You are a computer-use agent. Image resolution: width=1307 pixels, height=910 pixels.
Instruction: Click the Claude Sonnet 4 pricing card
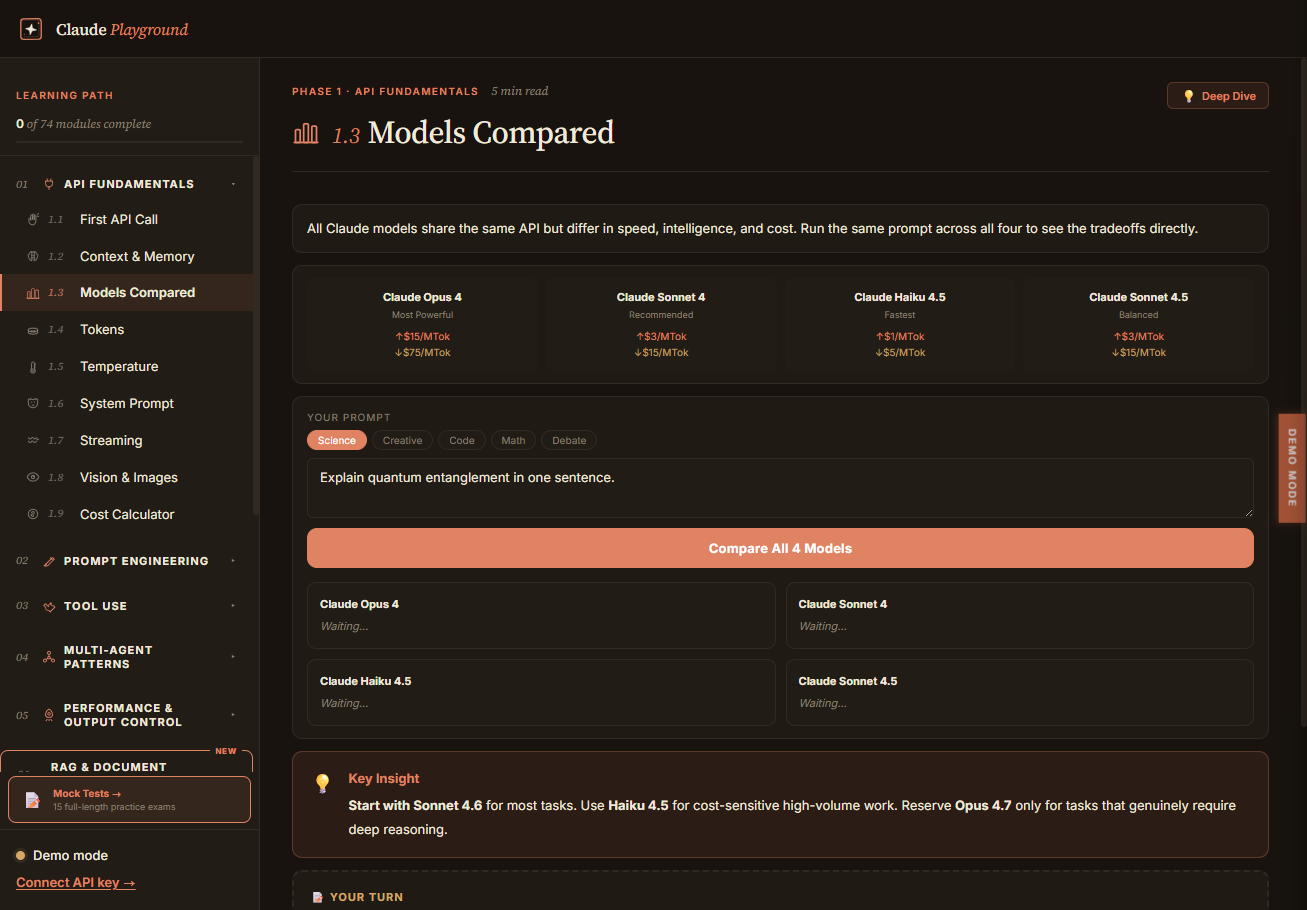point(661,324)
